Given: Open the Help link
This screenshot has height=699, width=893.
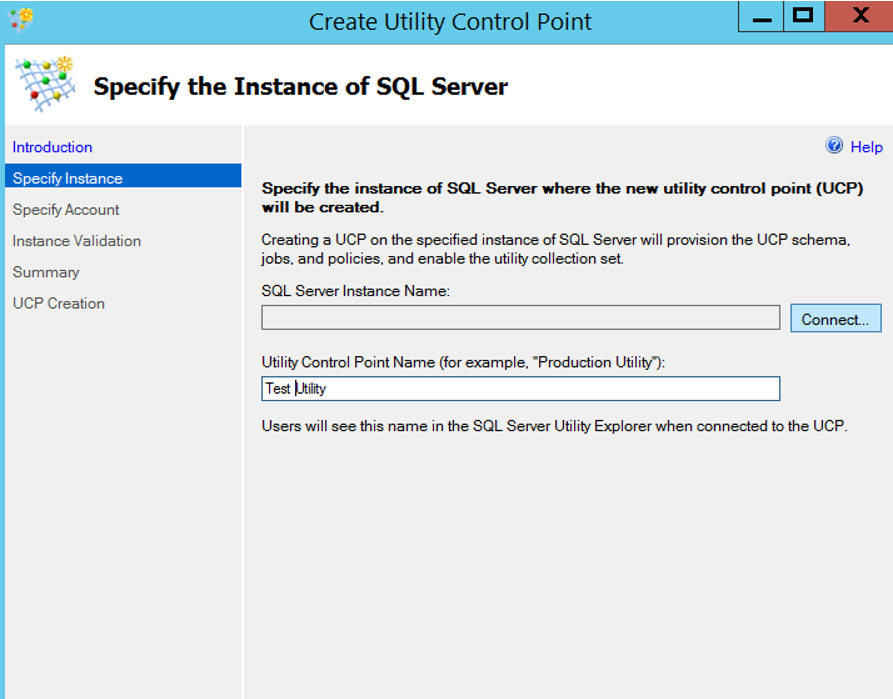Looking at the screenshot, I should (x=866, y=147).
